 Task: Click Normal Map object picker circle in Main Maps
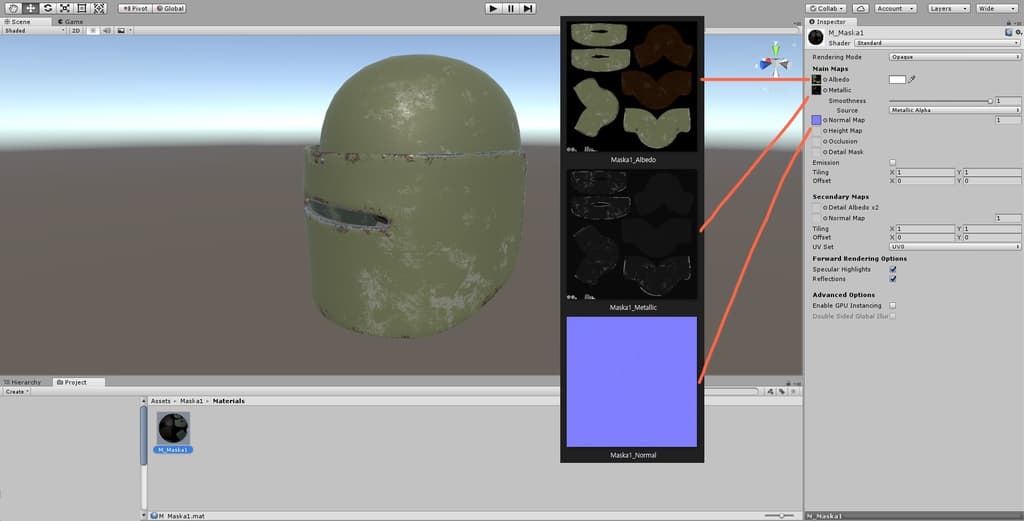825,120
